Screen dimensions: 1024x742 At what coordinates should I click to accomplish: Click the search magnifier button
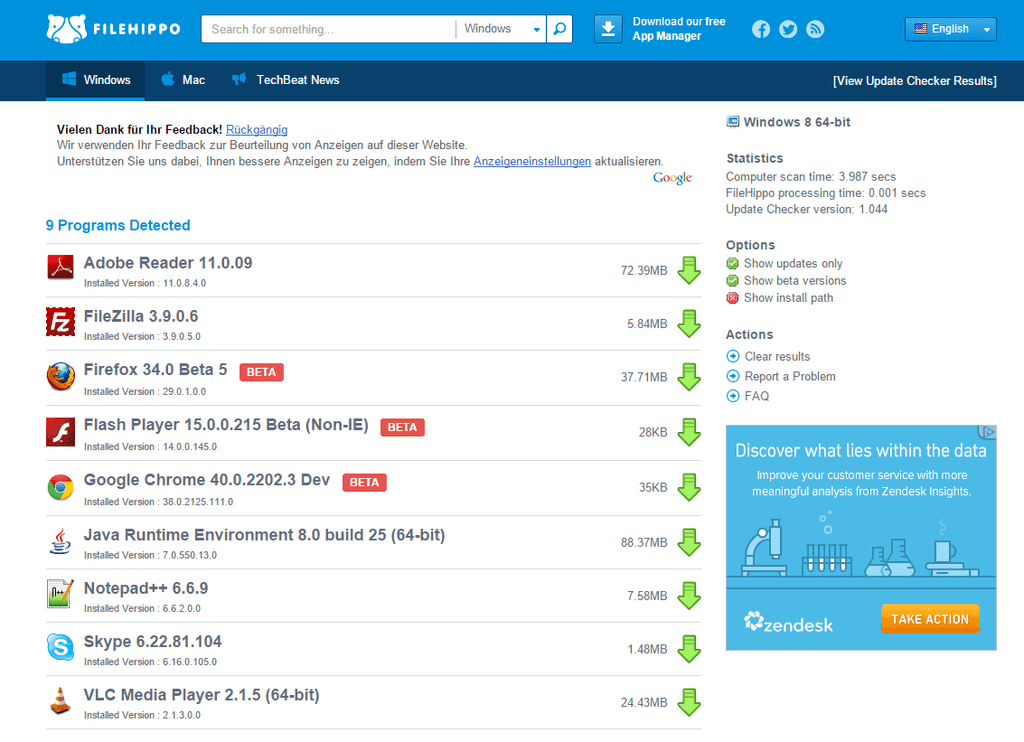click(x=560, y=29)
